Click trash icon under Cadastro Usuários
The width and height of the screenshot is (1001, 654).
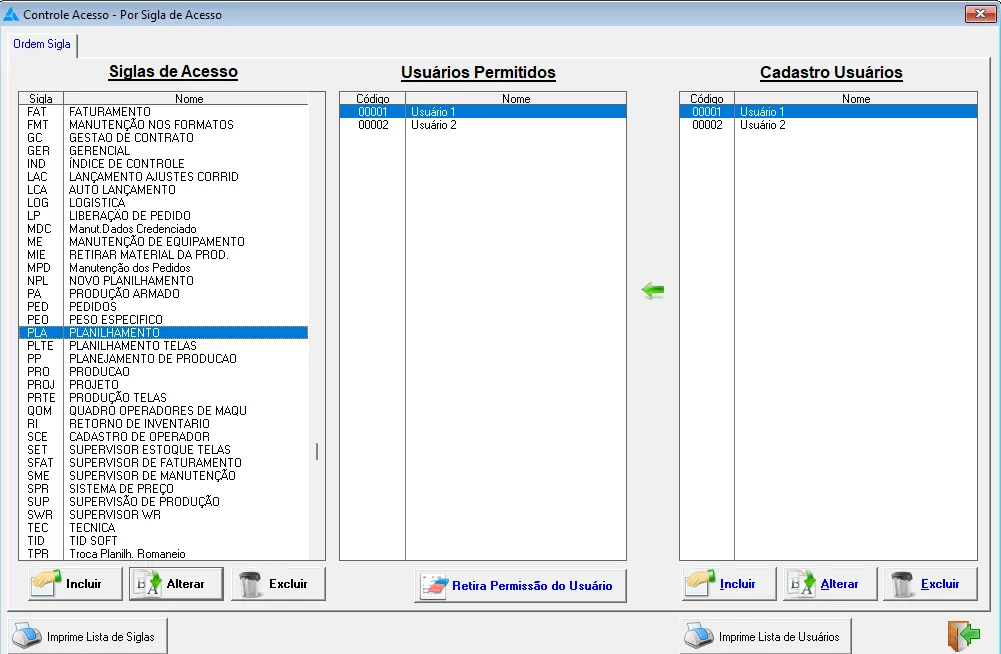(x=903, y=584)
